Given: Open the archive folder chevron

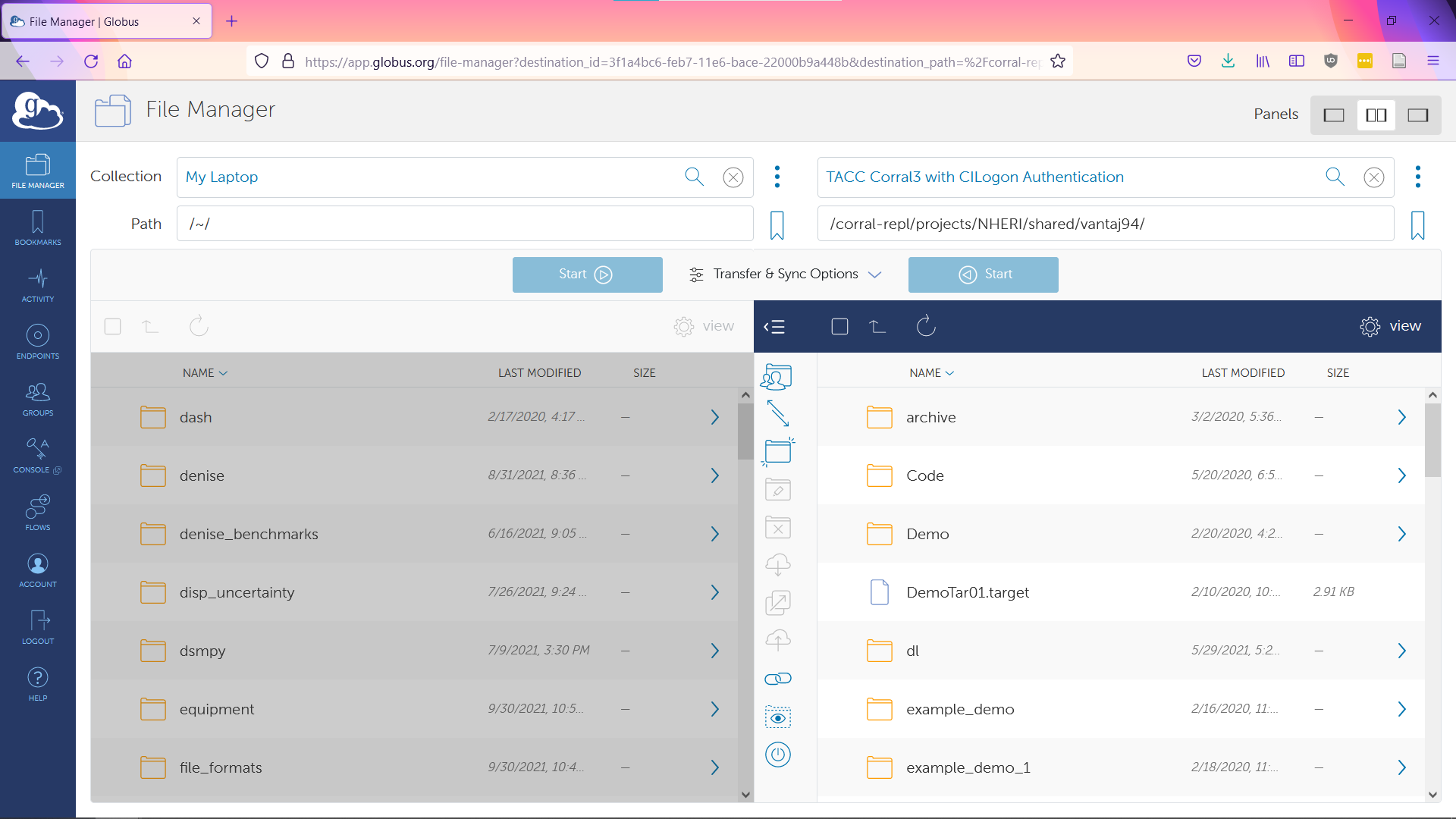Looking at the screenshot, I should pyautogui.click(x=1401, y=417).
